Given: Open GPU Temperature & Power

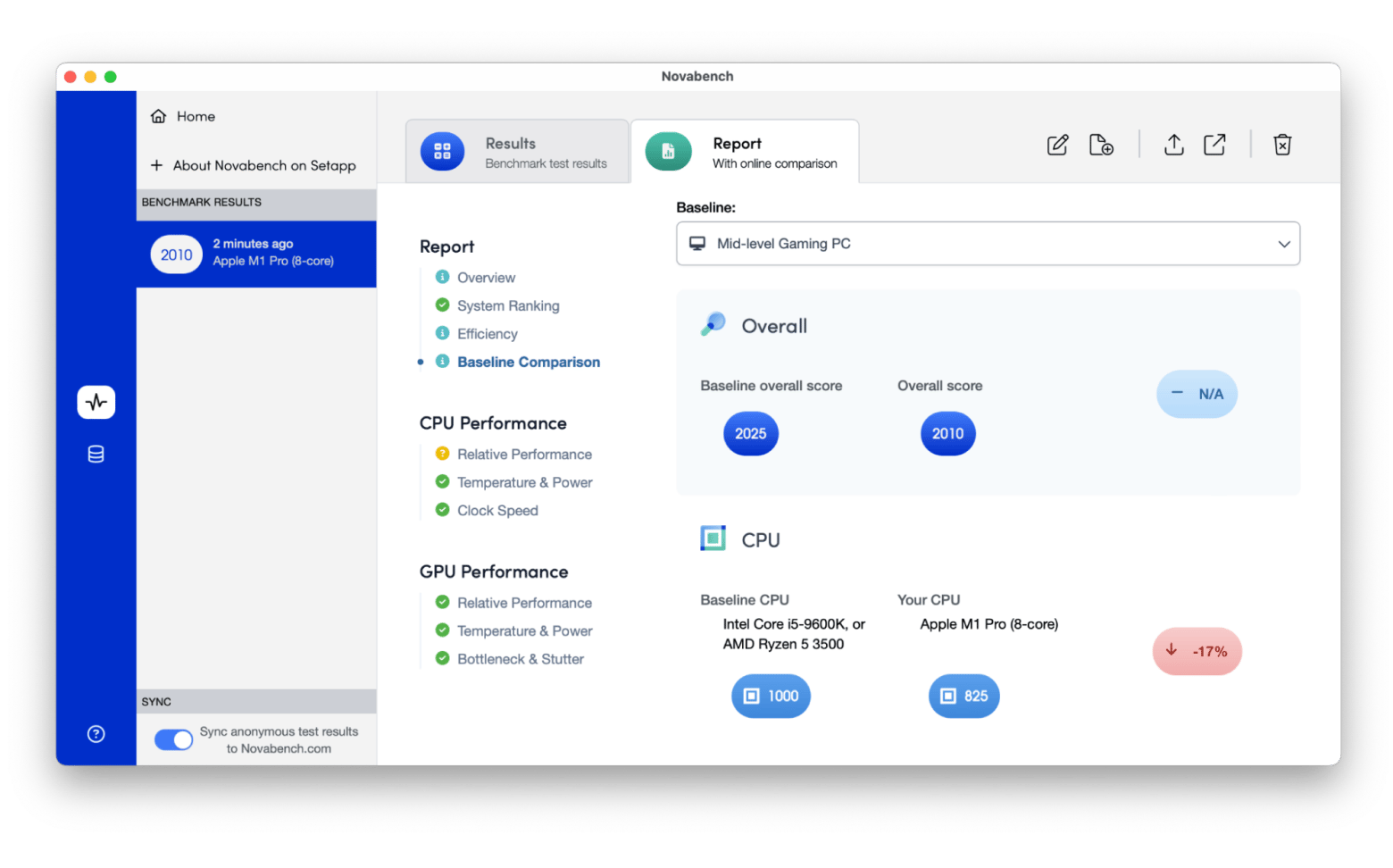Looking at the screenshot, I should coord(524,630).
